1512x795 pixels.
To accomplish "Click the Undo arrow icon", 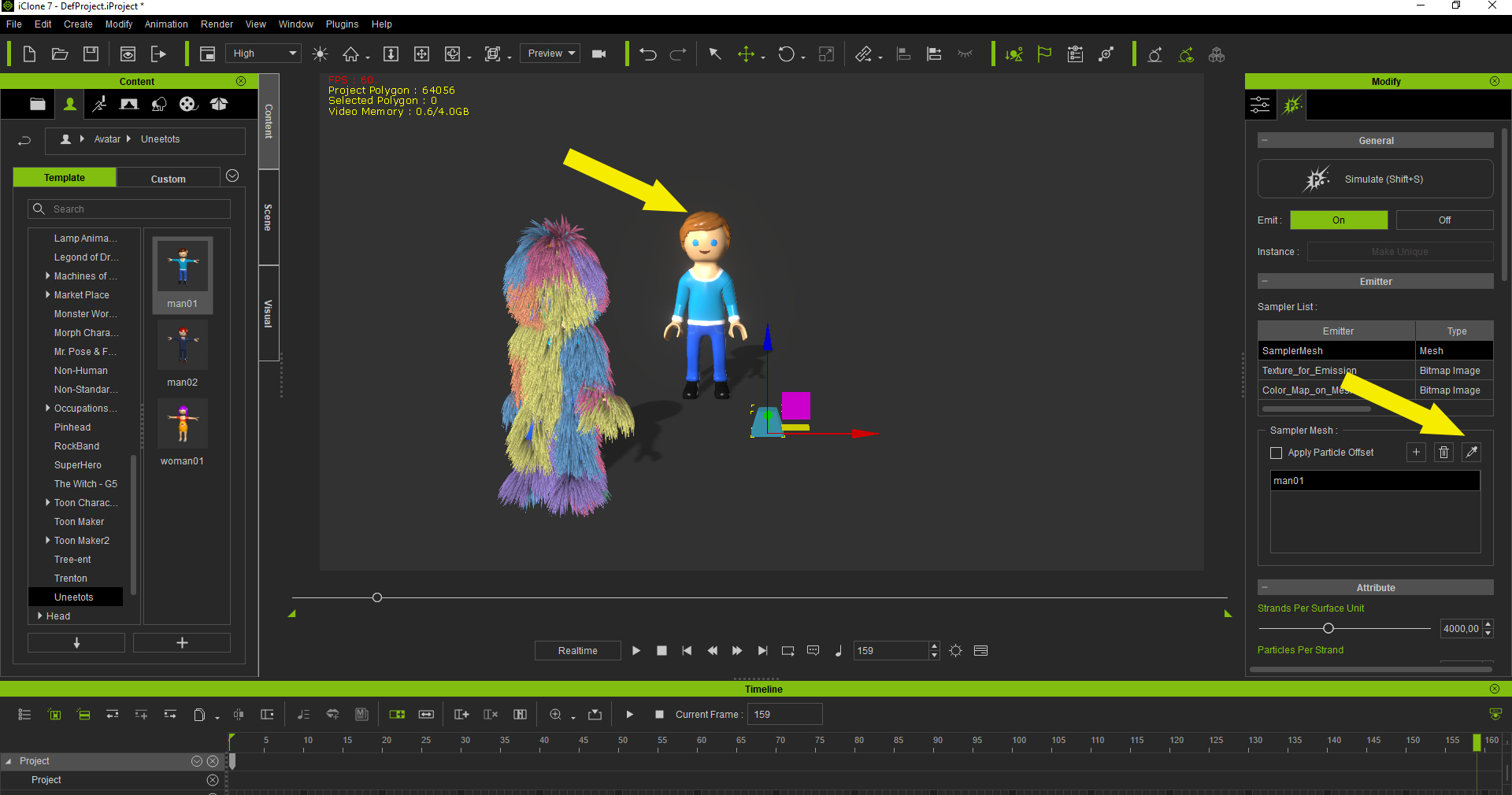I will 648,54.
